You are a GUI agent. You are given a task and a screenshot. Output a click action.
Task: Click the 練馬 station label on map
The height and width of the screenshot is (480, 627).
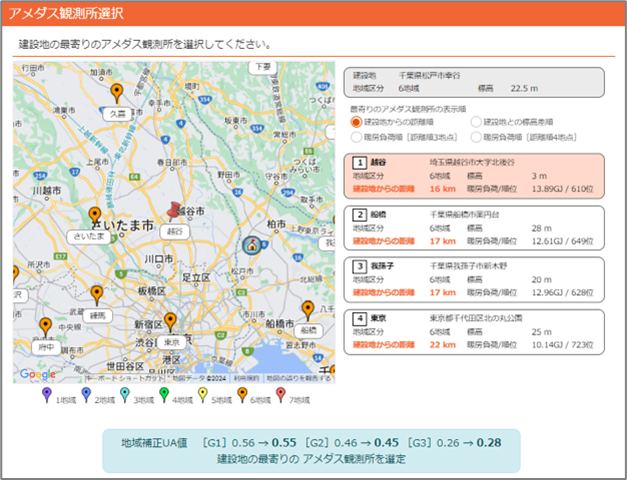click(x=98, y=316)
